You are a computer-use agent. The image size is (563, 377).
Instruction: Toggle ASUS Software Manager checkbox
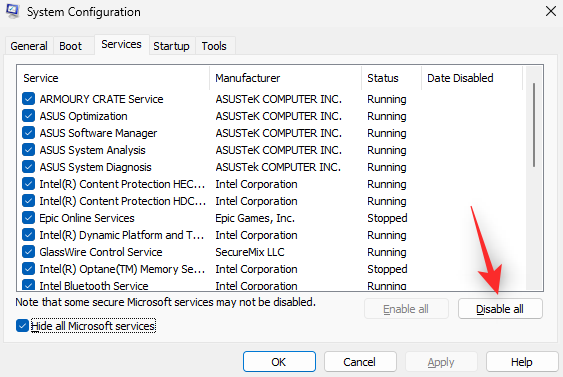tap(28, 133)
